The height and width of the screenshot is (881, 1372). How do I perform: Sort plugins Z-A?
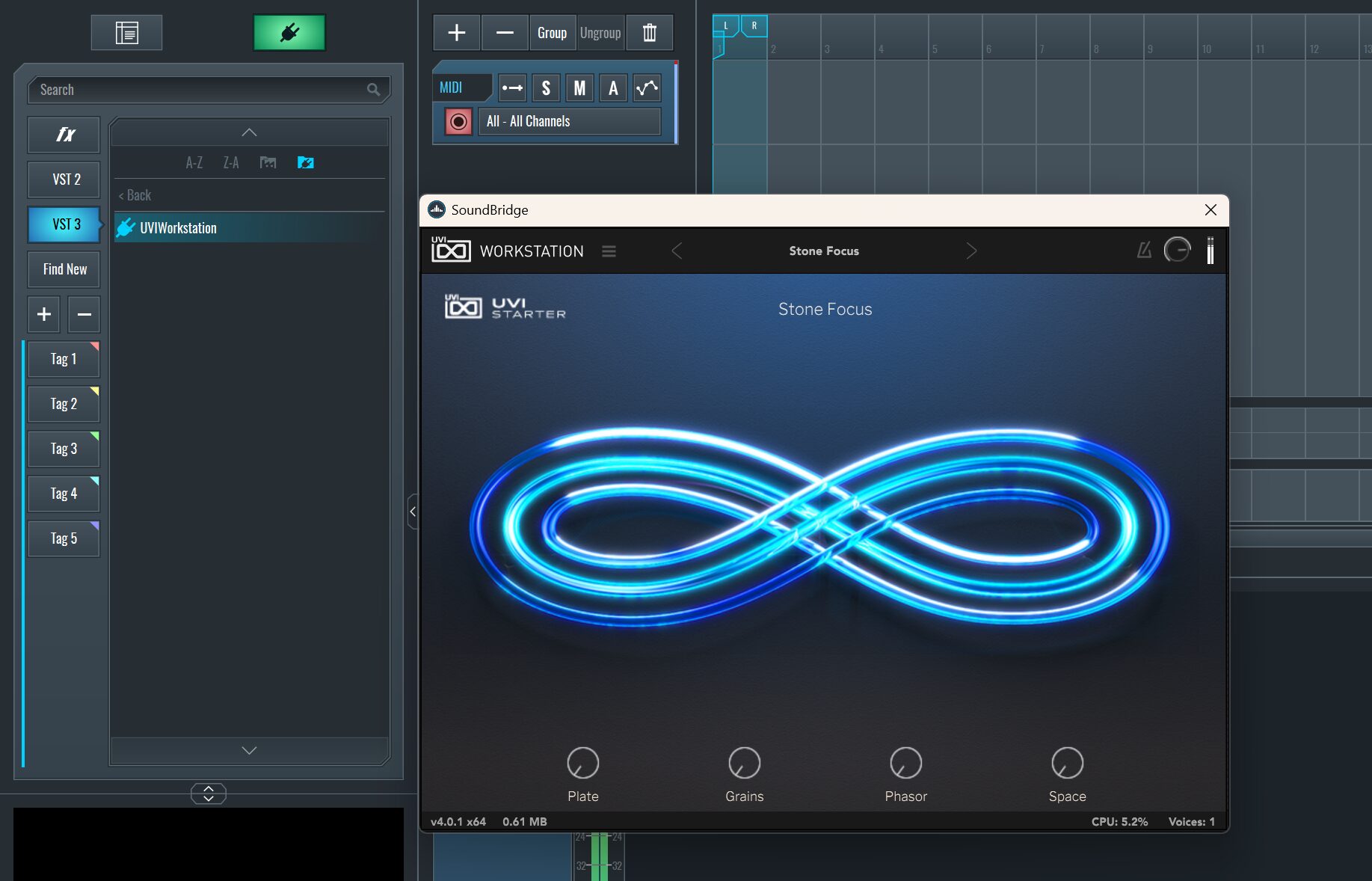coord(231,162)
